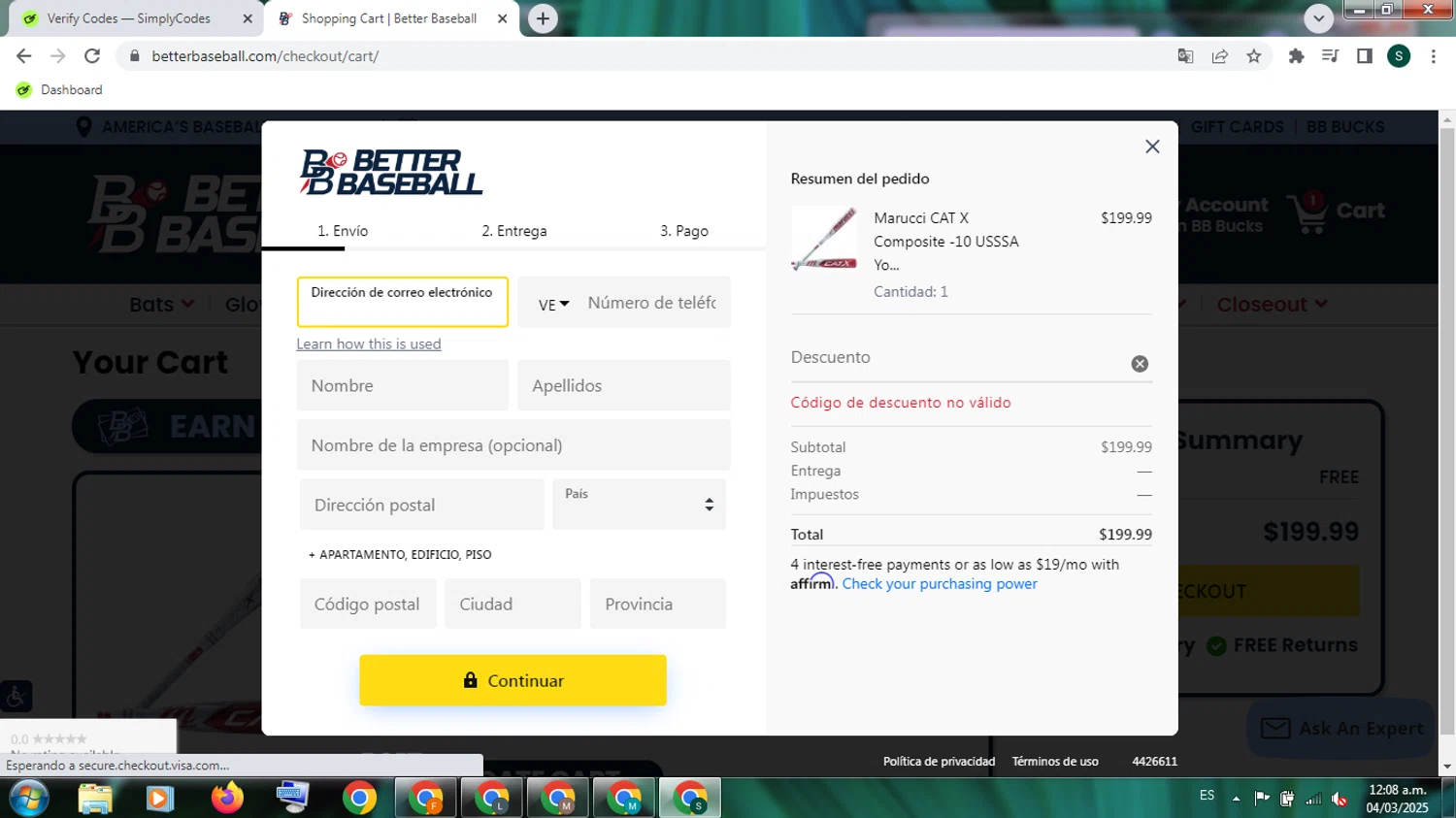
Task: Click the Ciudad field
Action: pyautogui.click(x=513, y=604)
